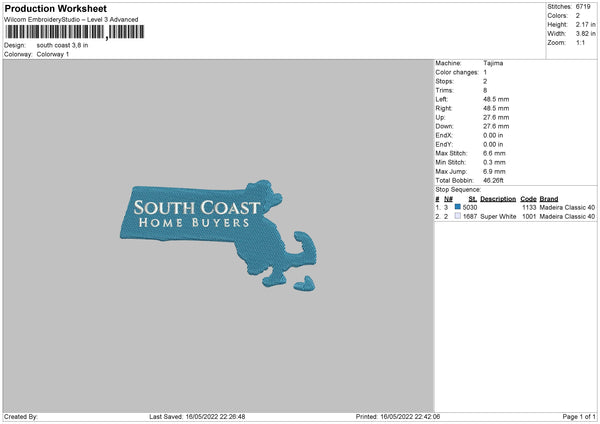Click code 1001 in the stop sequence
The image size is (600, 424).
point(529,217)
